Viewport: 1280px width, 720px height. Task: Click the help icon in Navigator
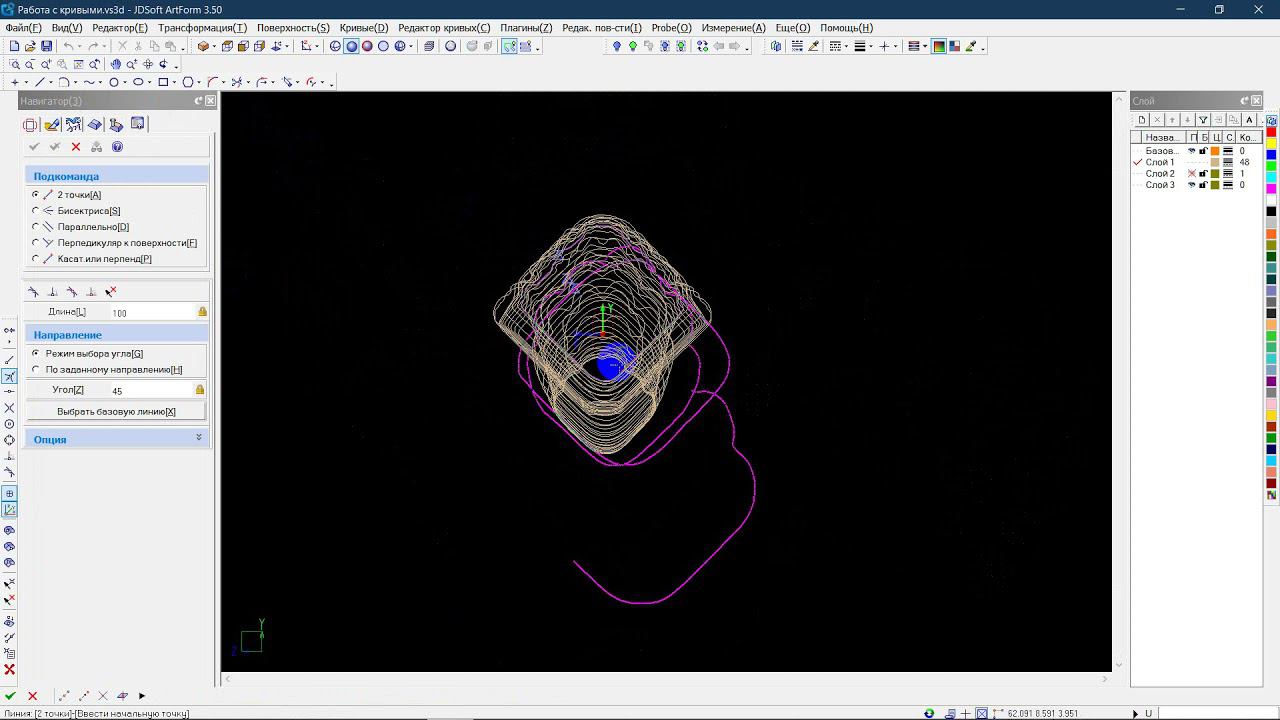117,147
